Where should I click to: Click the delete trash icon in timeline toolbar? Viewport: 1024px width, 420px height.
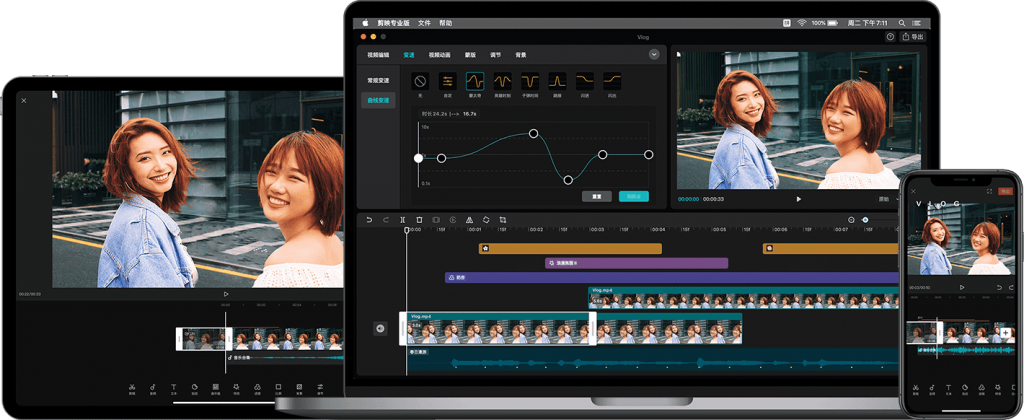[419, 220]
